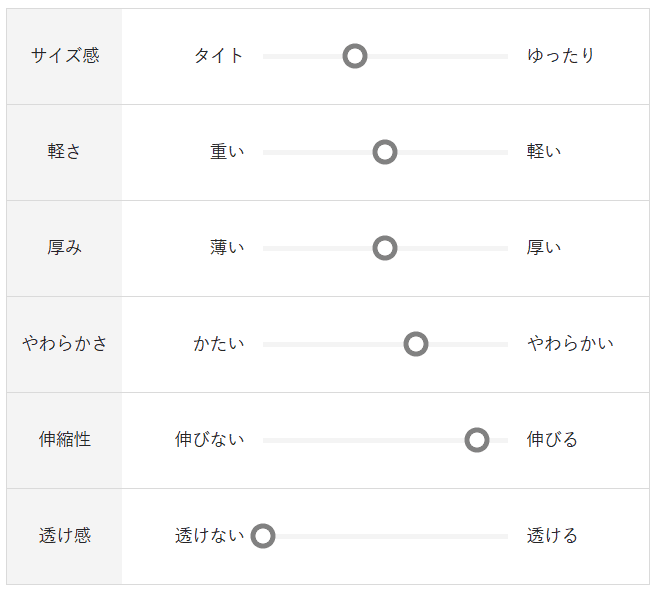
Task: Click the 厚み row header
Action: [x=65, y=248]
